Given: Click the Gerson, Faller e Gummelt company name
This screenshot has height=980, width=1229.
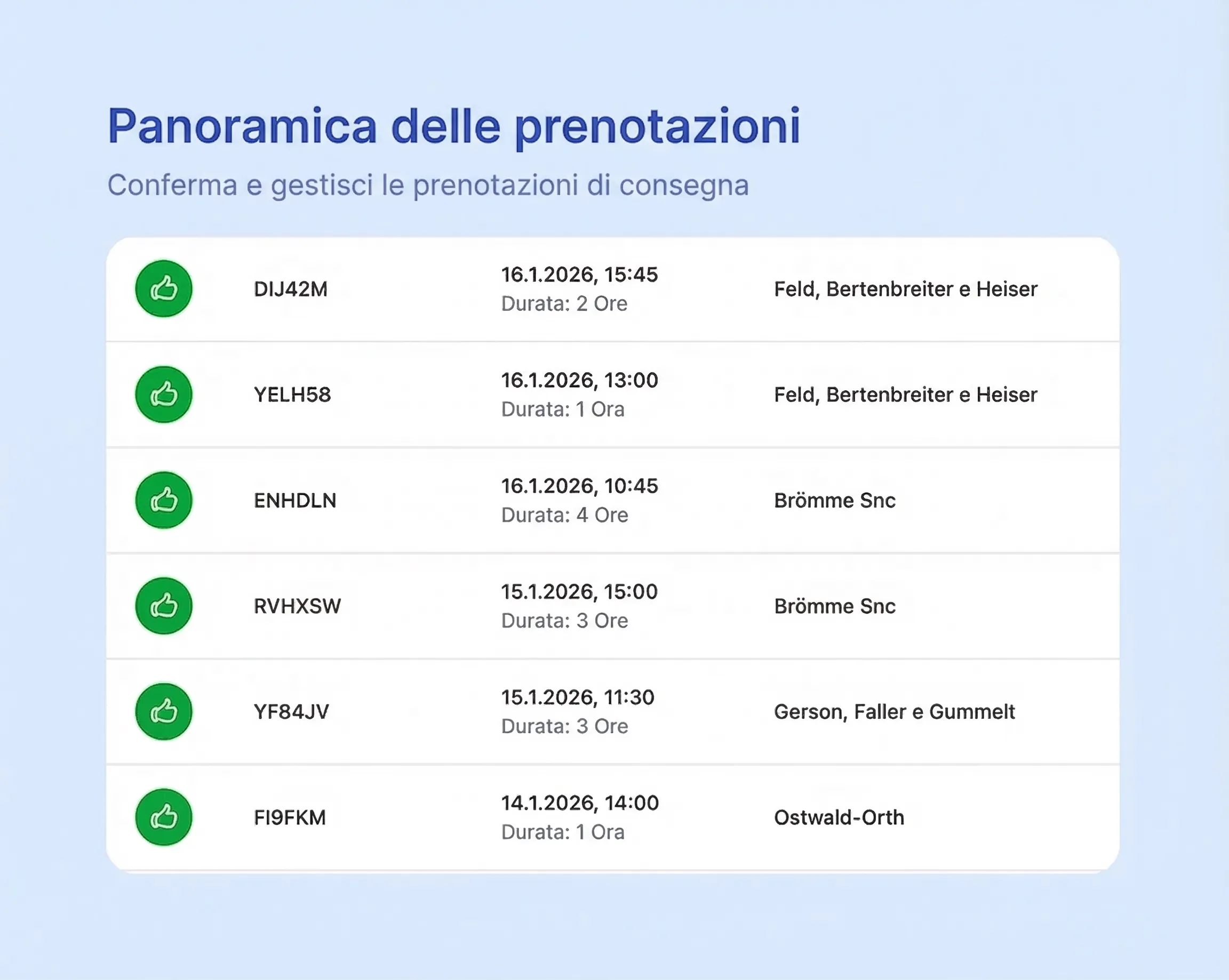Looking at the screenshot, I should coord(895,711).
